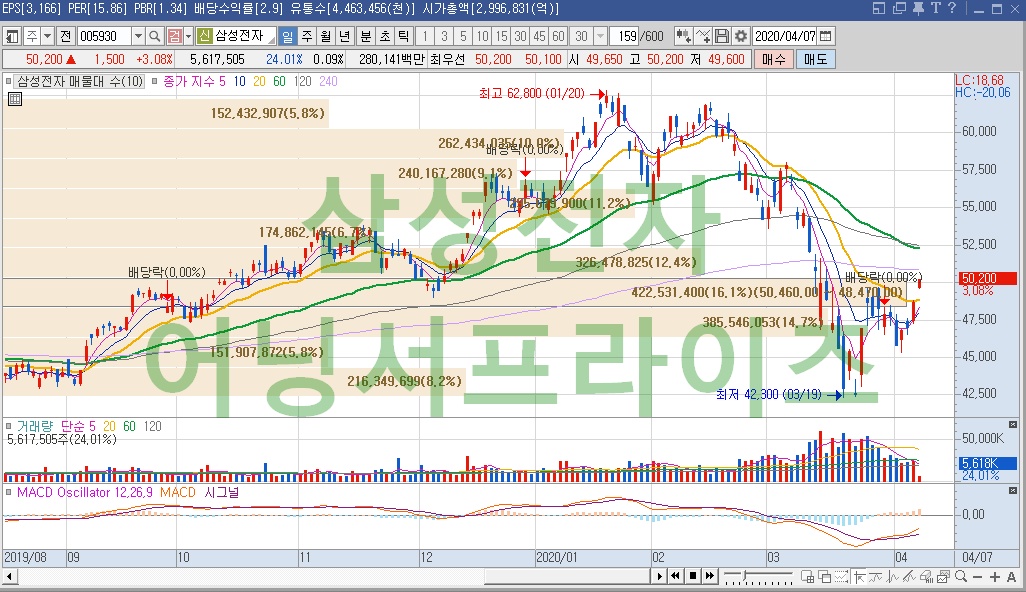Click the chart image capture icon
The width and height of the screenshot is (1026, 592).
click(943, 576)
